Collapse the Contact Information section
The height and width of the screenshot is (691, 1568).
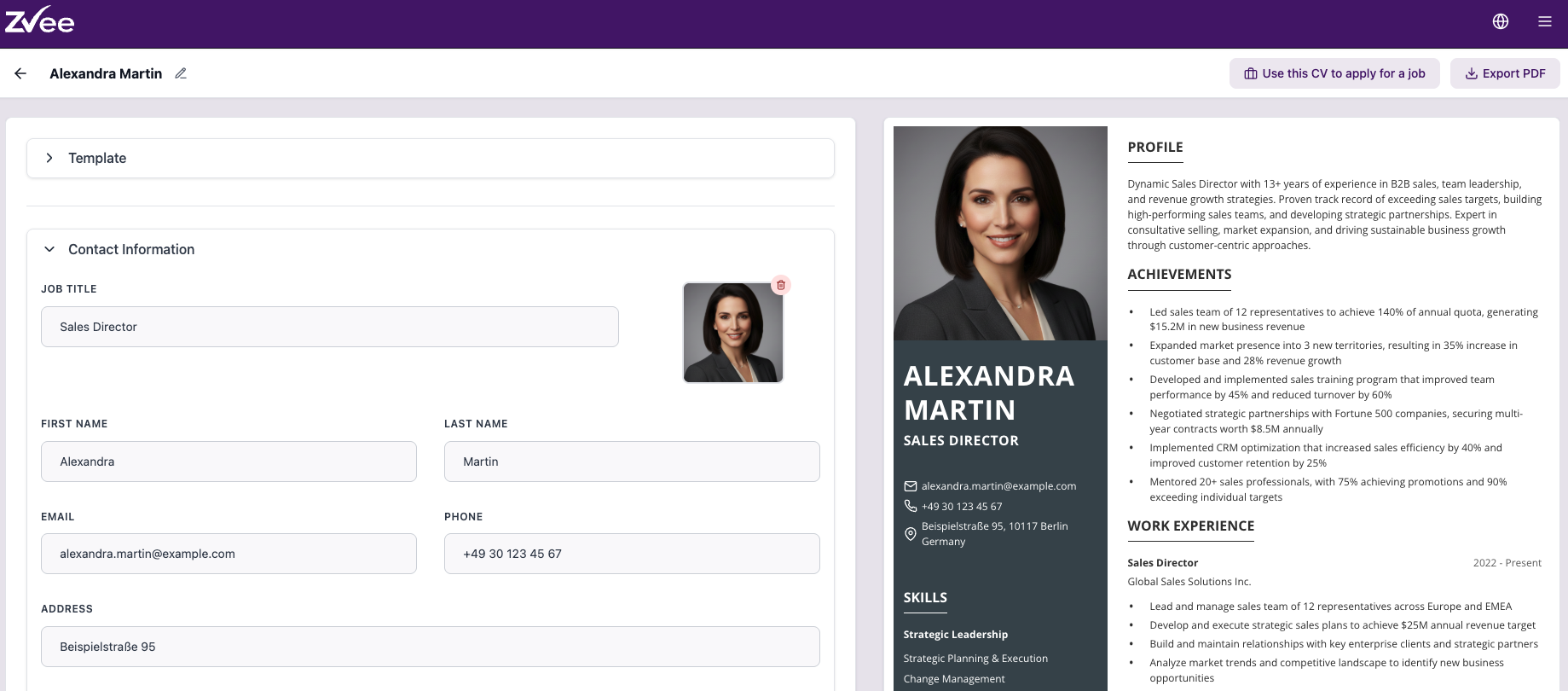click(49, 249)
